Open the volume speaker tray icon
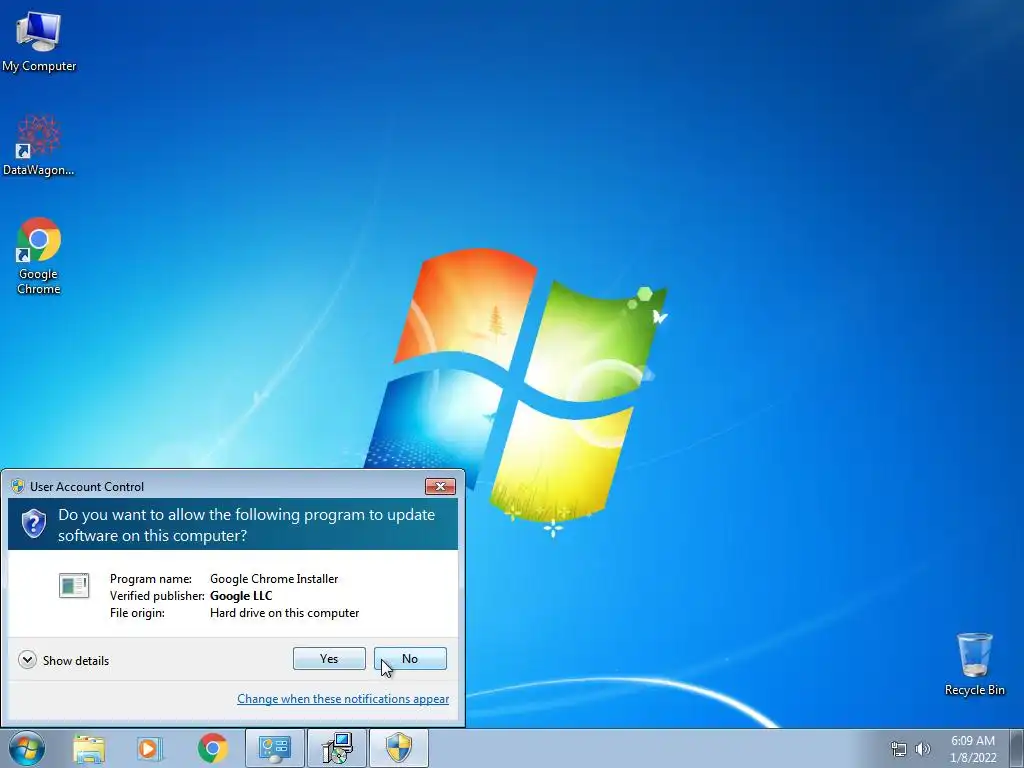This screenshot has width=1024, height=768. pos(923,749)
